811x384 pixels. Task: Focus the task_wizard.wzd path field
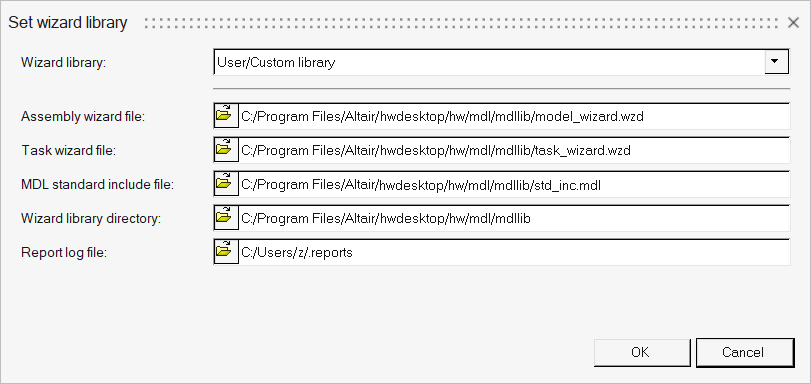[x=514, y=150]
